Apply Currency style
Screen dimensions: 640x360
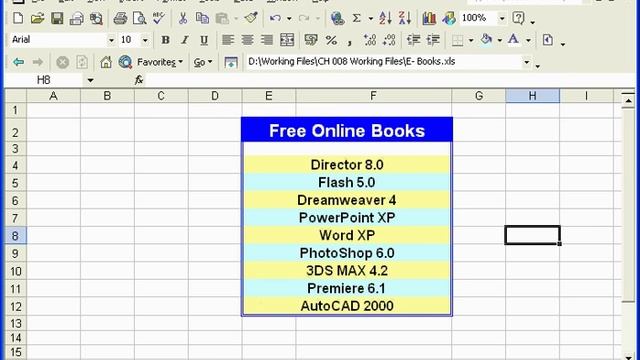311,40
